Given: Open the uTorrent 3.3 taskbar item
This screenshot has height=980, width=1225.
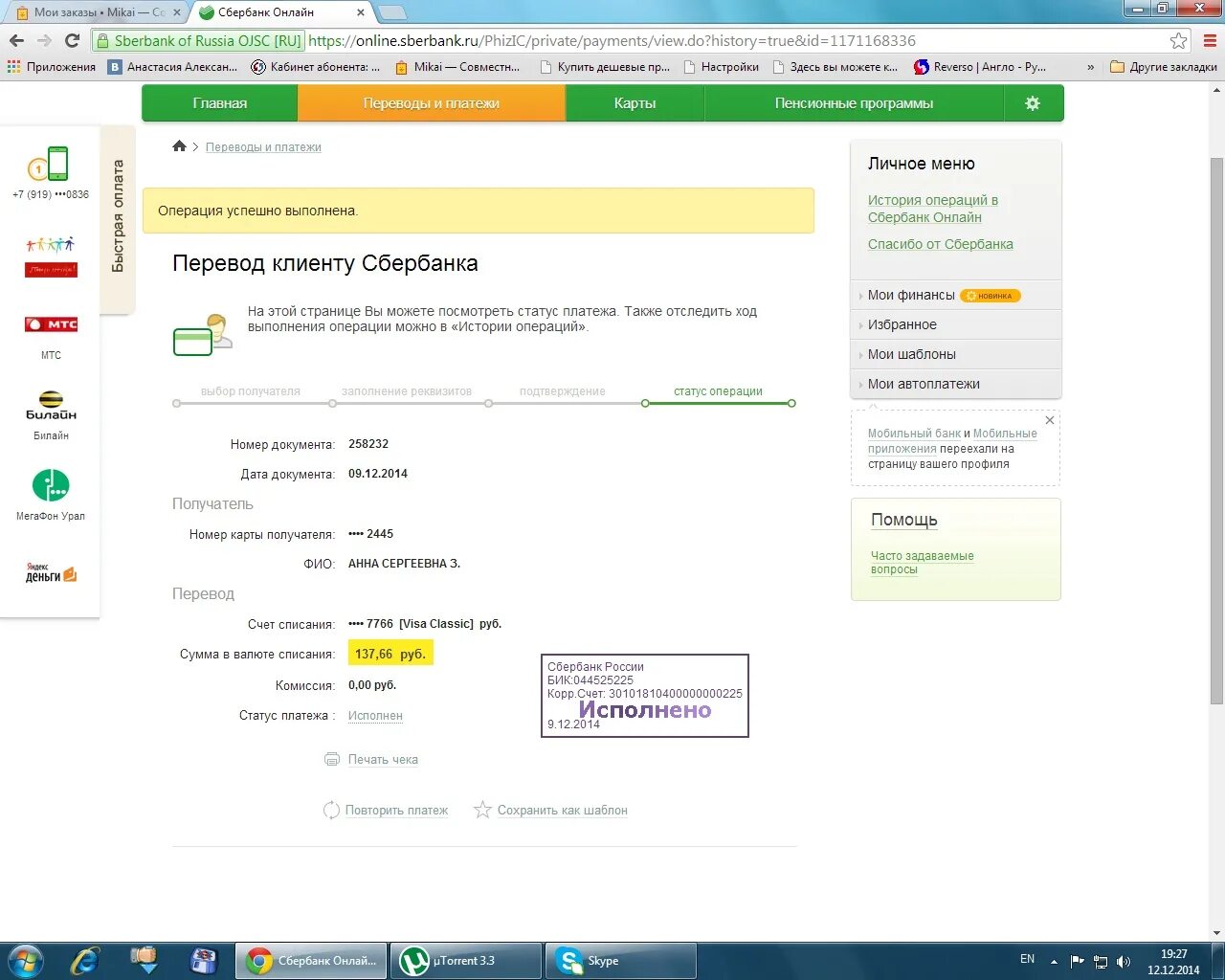Looking at the screenshot, I should [465, 961].
